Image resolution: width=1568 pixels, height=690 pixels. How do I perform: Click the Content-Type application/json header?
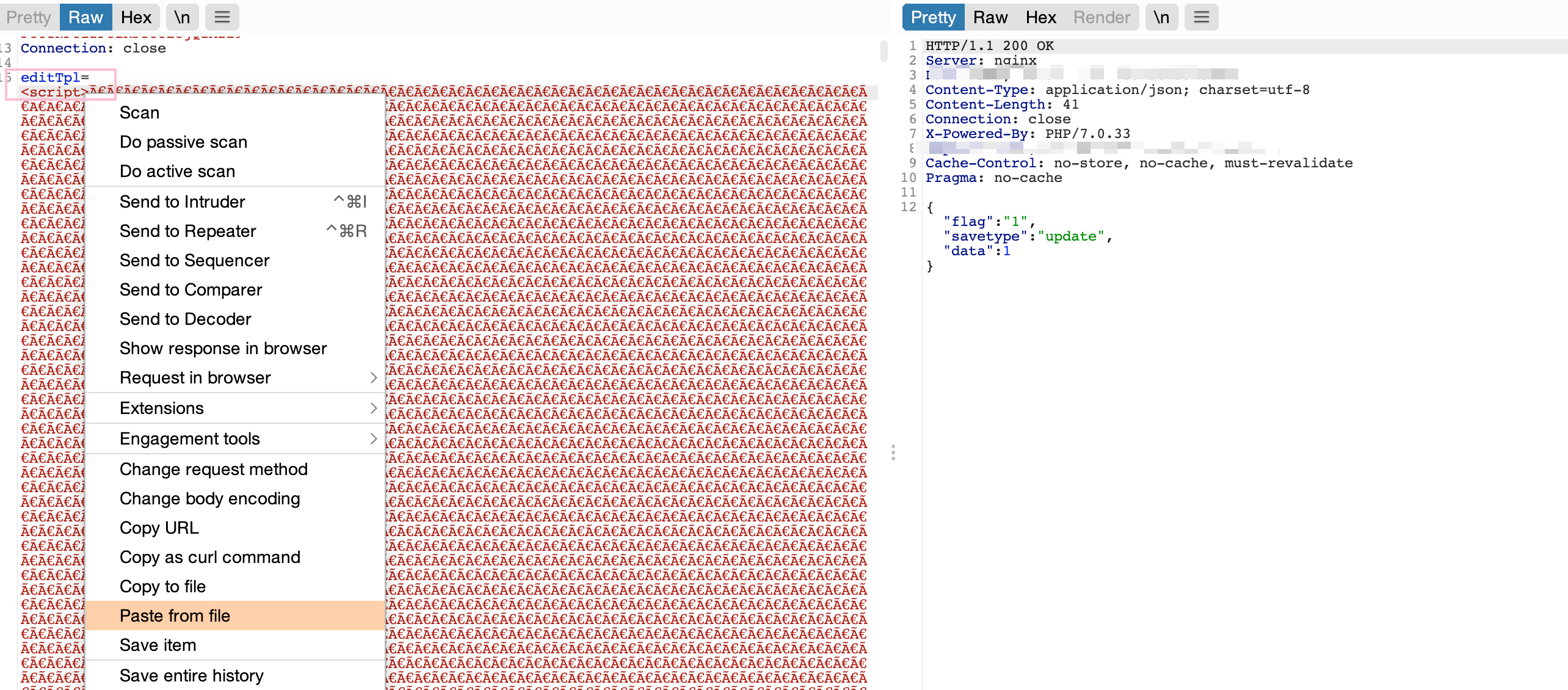point(1117,90)
